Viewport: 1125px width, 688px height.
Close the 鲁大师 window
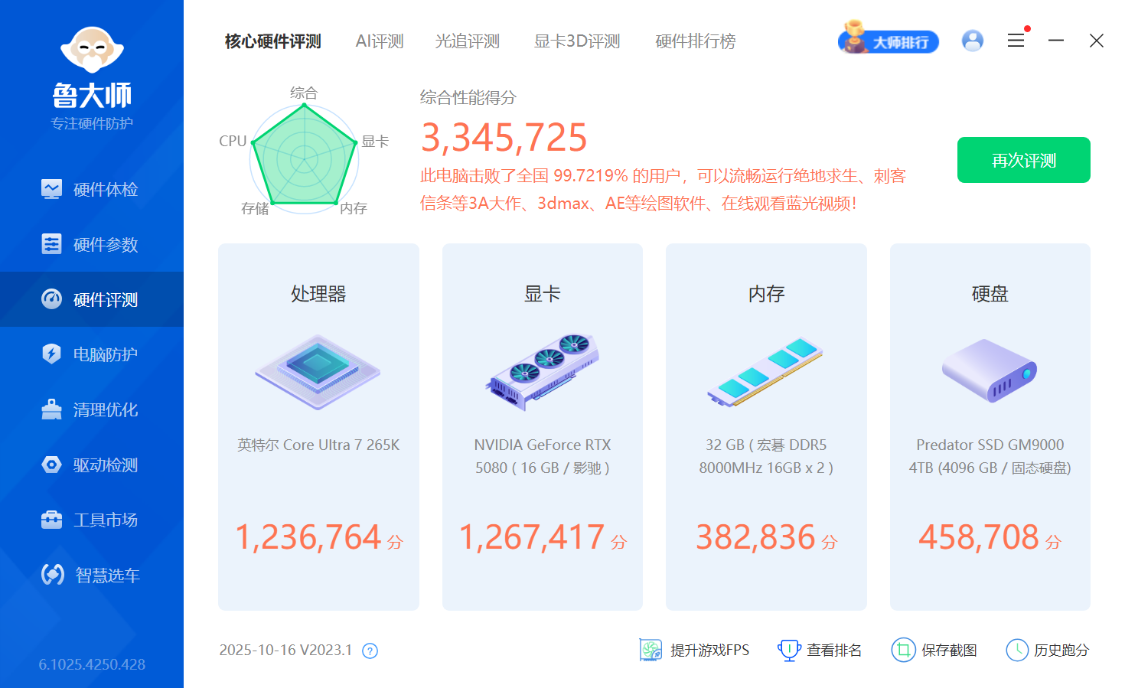(1096, 41)
